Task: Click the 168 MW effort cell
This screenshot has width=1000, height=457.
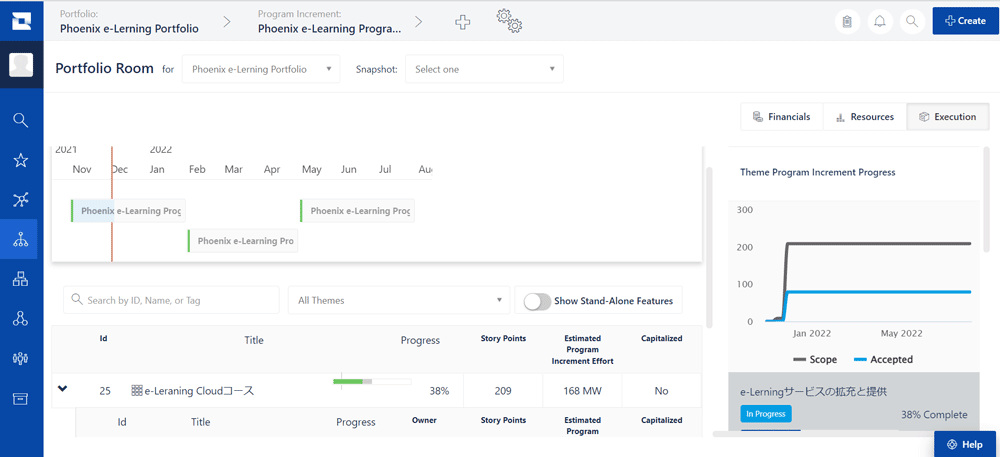Action: click(x=582, y=391)
